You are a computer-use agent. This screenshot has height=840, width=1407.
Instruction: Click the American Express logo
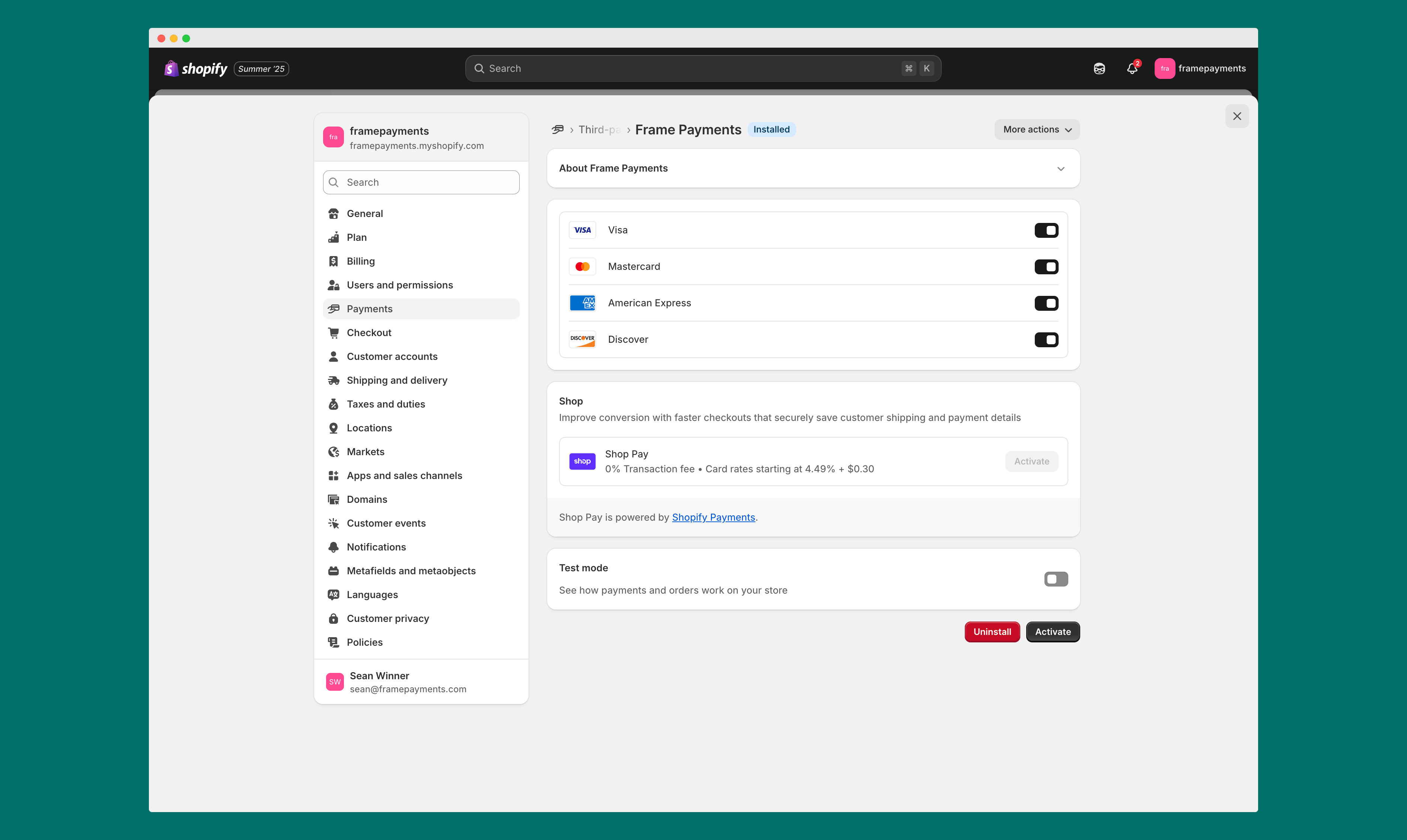pyautogui.click(x=582, y=303)
